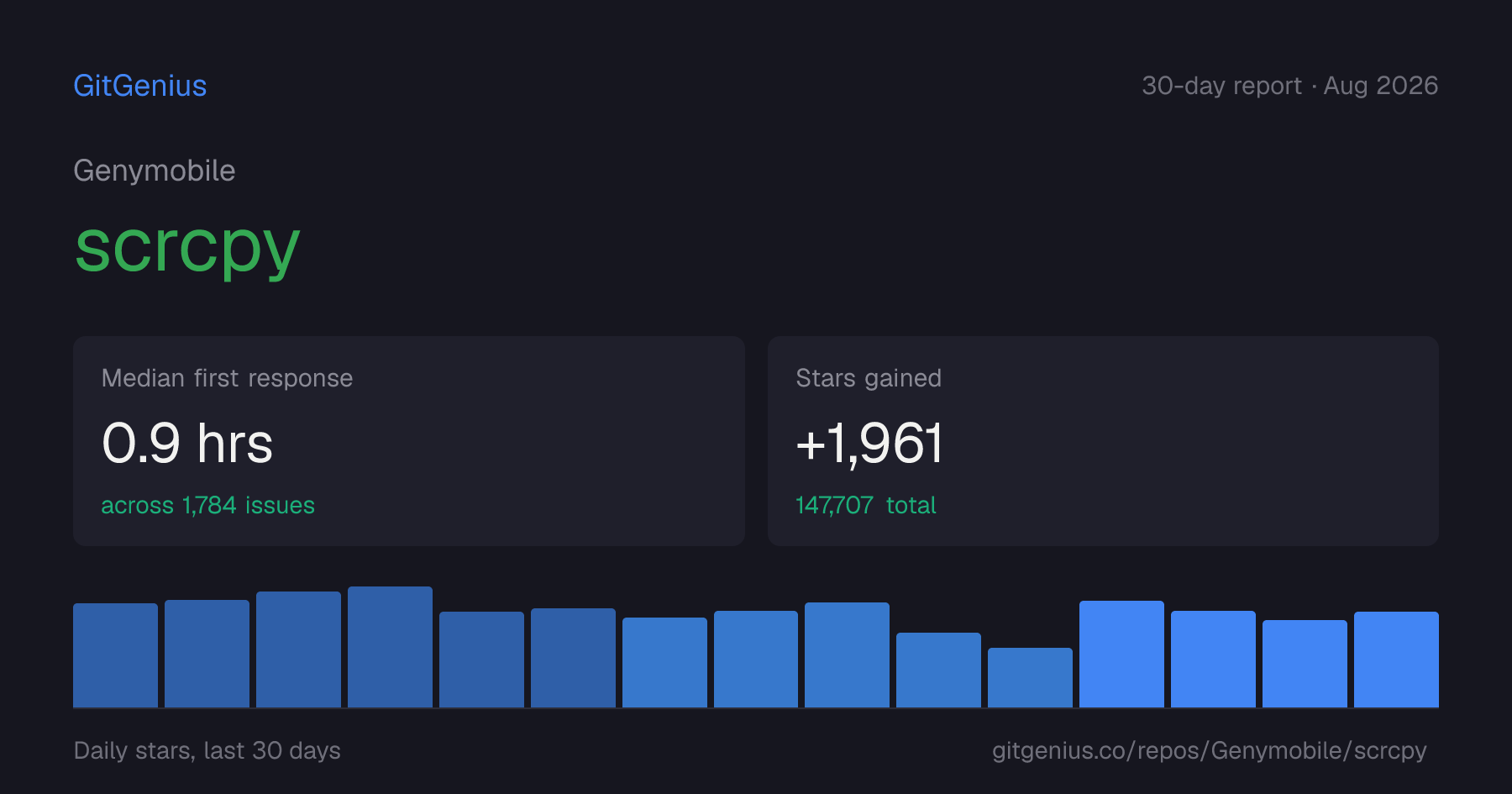Select the "30-day report · Aug 2026" text
The width and height of the screenshot is (1512, 794).
pyautogui.click(x=1289, y=86)
